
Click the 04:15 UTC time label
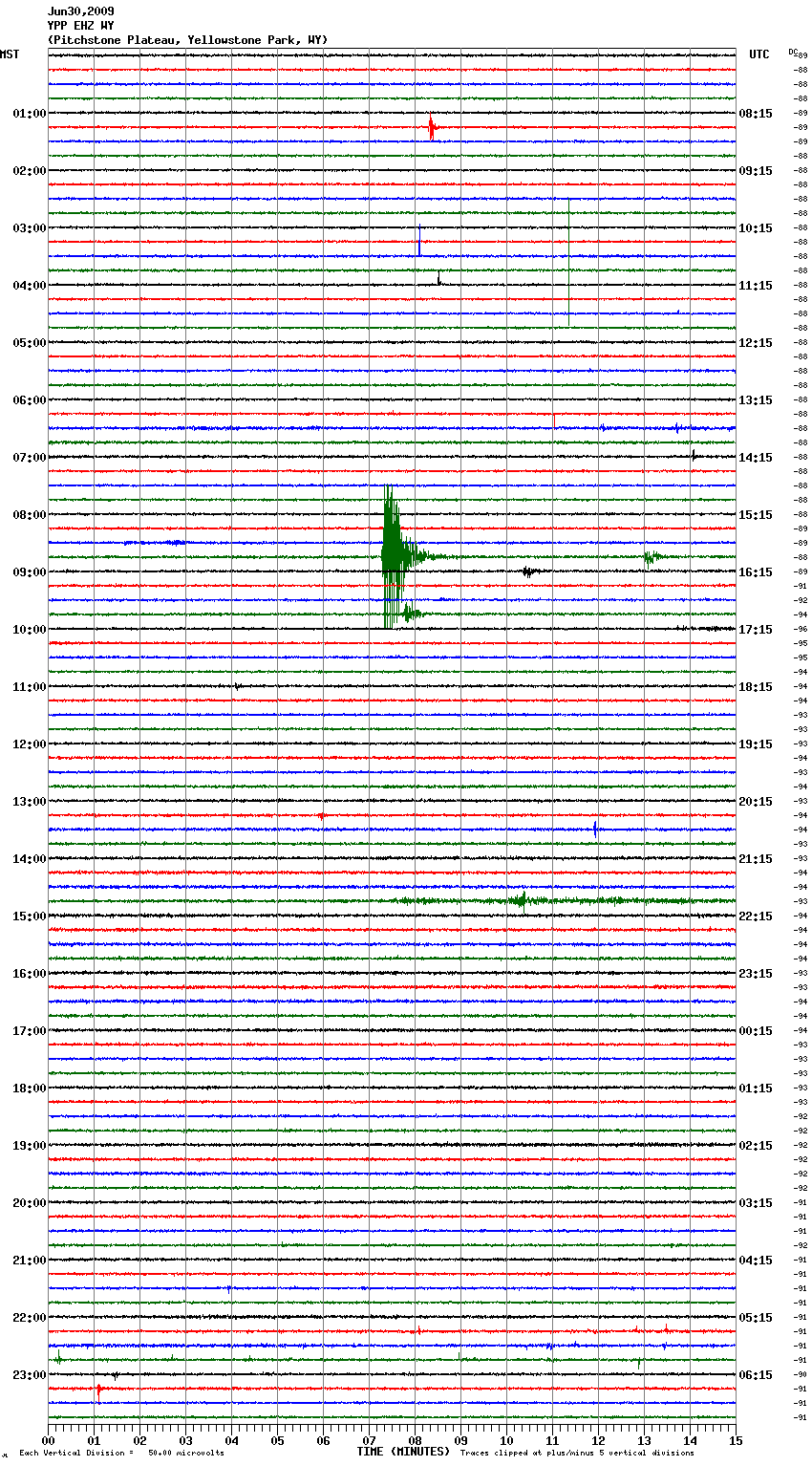pyautogui.click(x=756, y=1261)
